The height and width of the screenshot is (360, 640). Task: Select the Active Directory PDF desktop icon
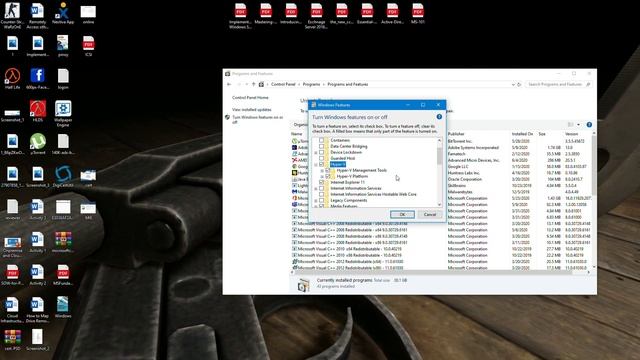tap(392, 13)
